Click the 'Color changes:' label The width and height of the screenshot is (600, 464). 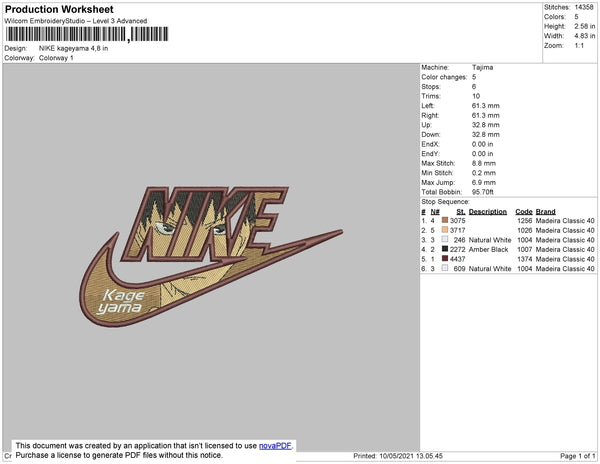pyautogui.click(x=444, y=77)
